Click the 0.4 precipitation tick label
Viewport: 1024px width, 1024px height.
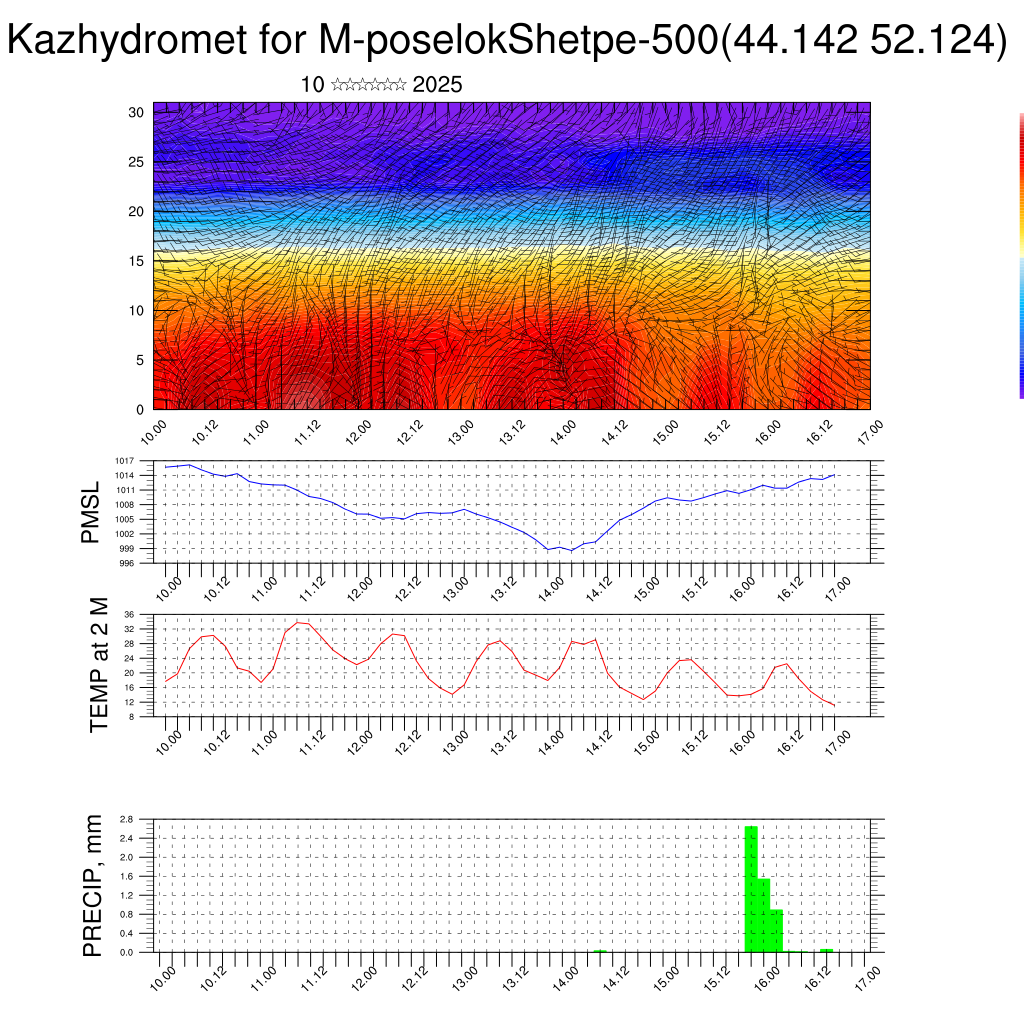click(127, 934)
